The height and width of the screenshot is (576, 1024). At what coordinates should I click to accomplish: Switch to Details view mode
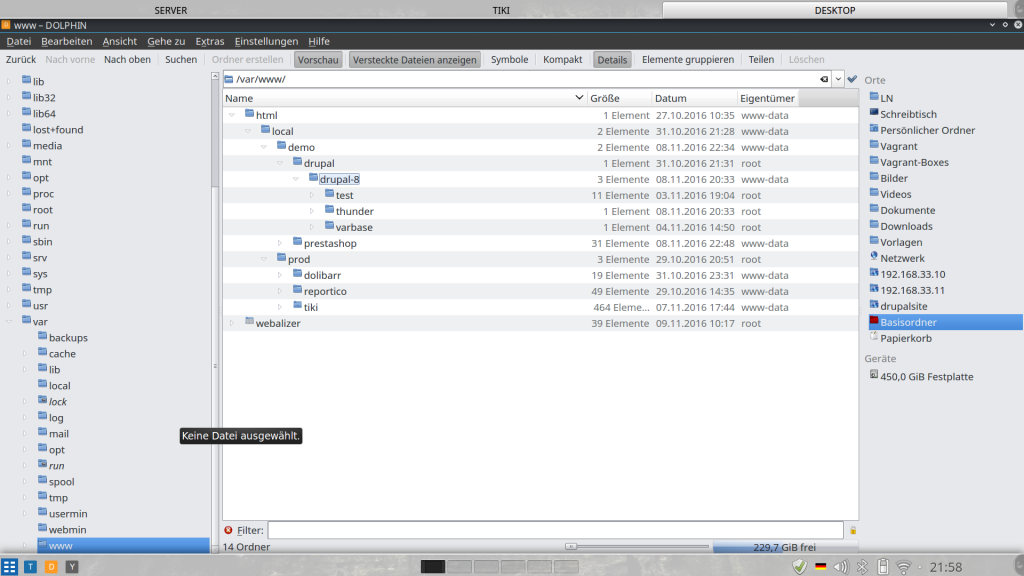coord(612,59)
